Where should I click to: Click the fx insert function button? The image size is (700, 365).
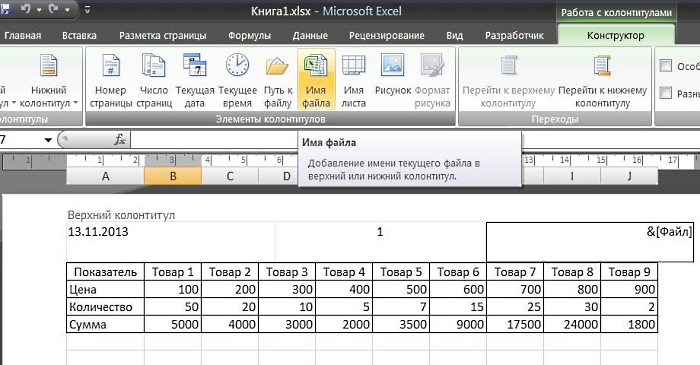(x=120, y=140)
